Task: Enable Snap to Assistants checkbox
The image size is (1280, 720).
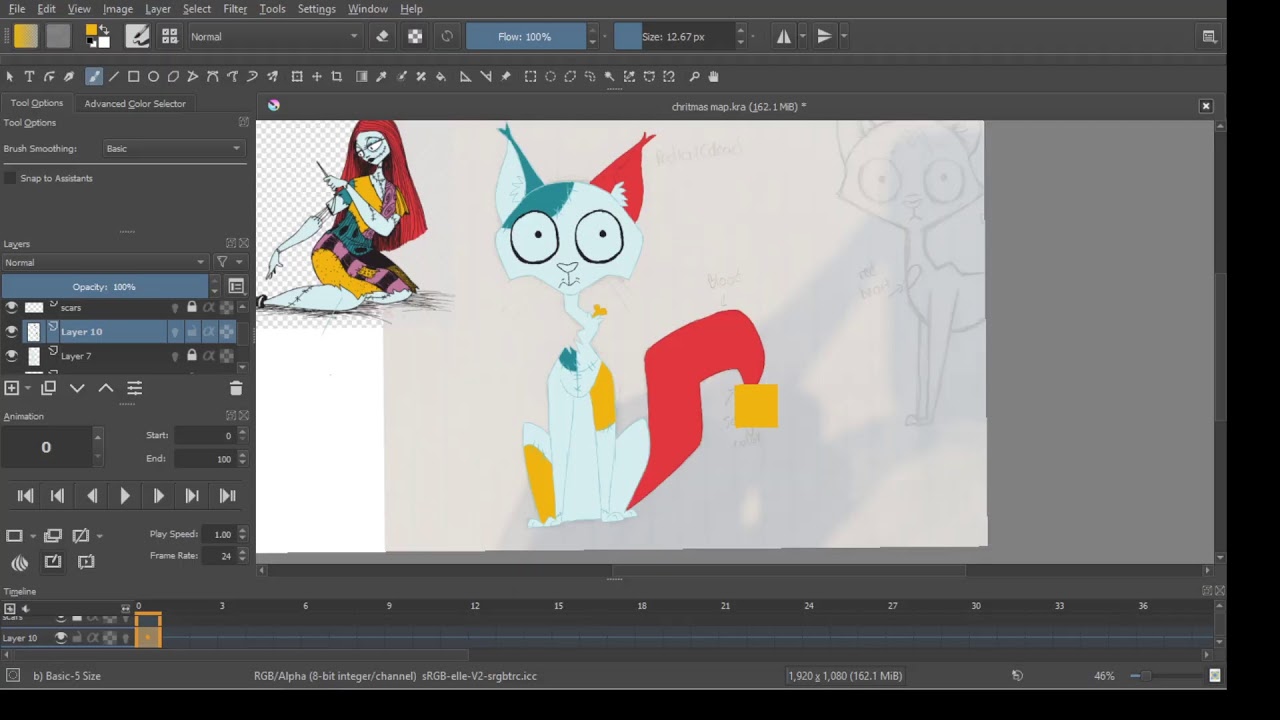Action: point(11,178)
